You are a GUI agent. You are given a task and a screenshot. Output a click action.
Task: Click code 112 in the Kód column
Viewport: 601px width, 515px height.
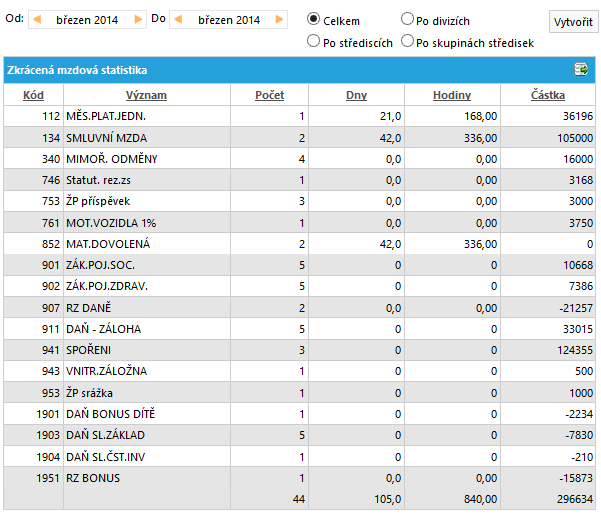tap(51, 116)
